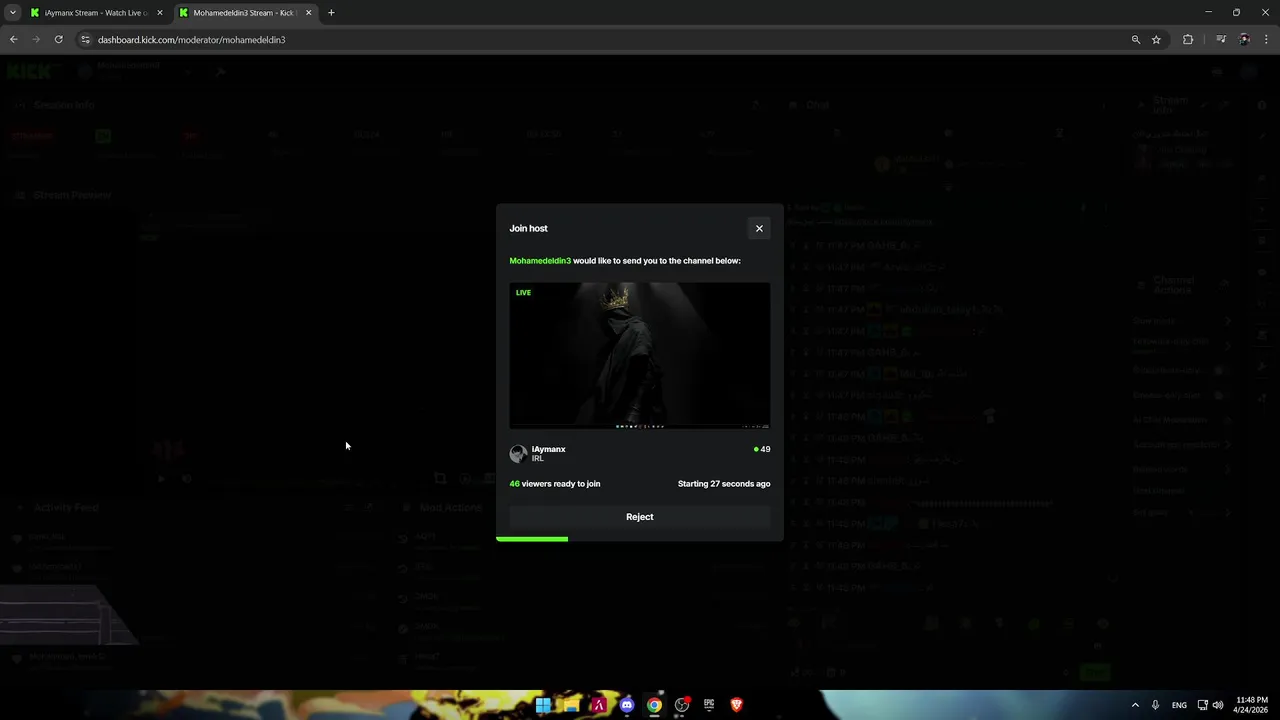Select the Mohamedeldin3 Stream browser tab
The width and height of the screenshot is (1280, 720).
(x=244, y=13)
